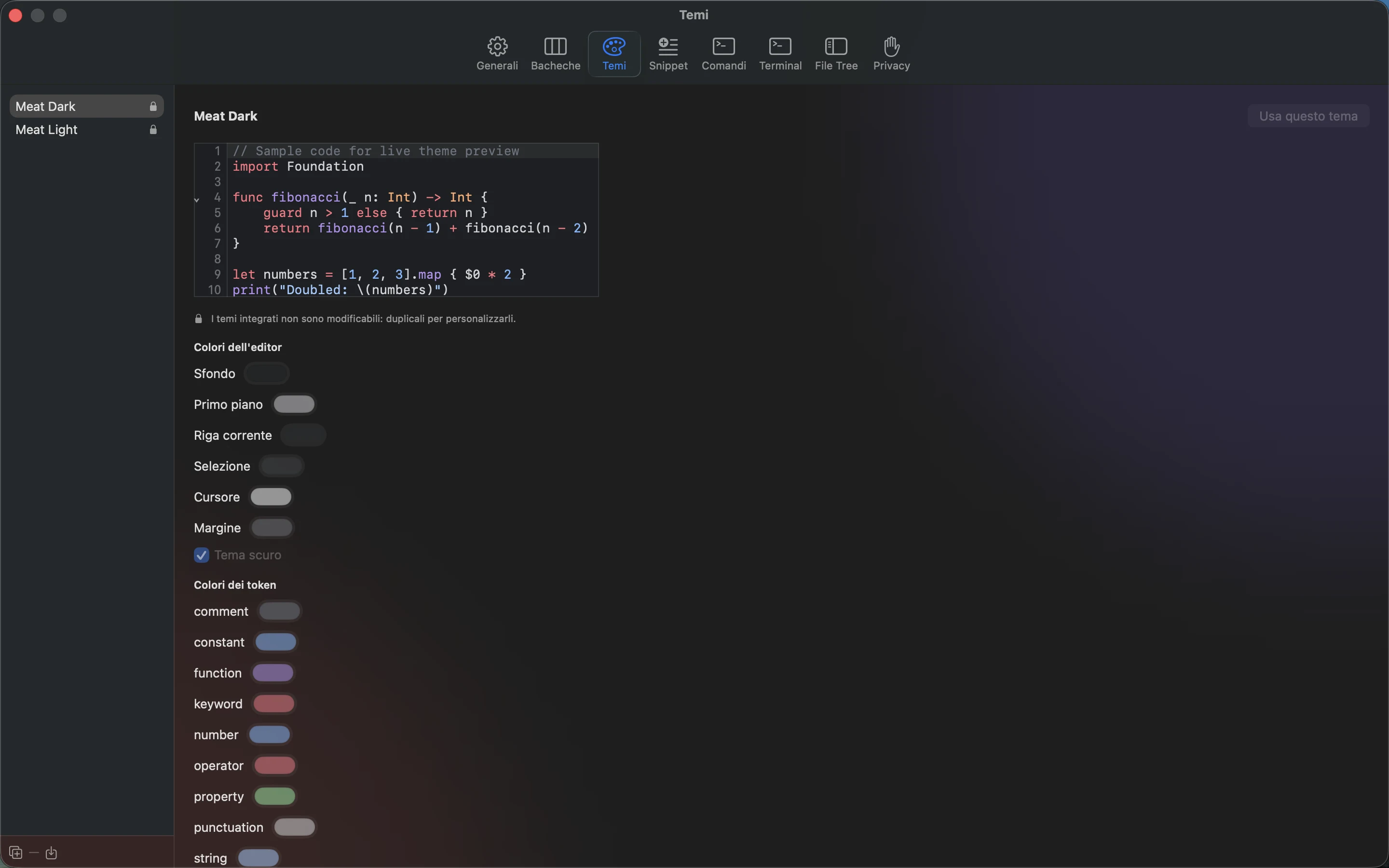Open the number token color swatch

coord(271,735)
